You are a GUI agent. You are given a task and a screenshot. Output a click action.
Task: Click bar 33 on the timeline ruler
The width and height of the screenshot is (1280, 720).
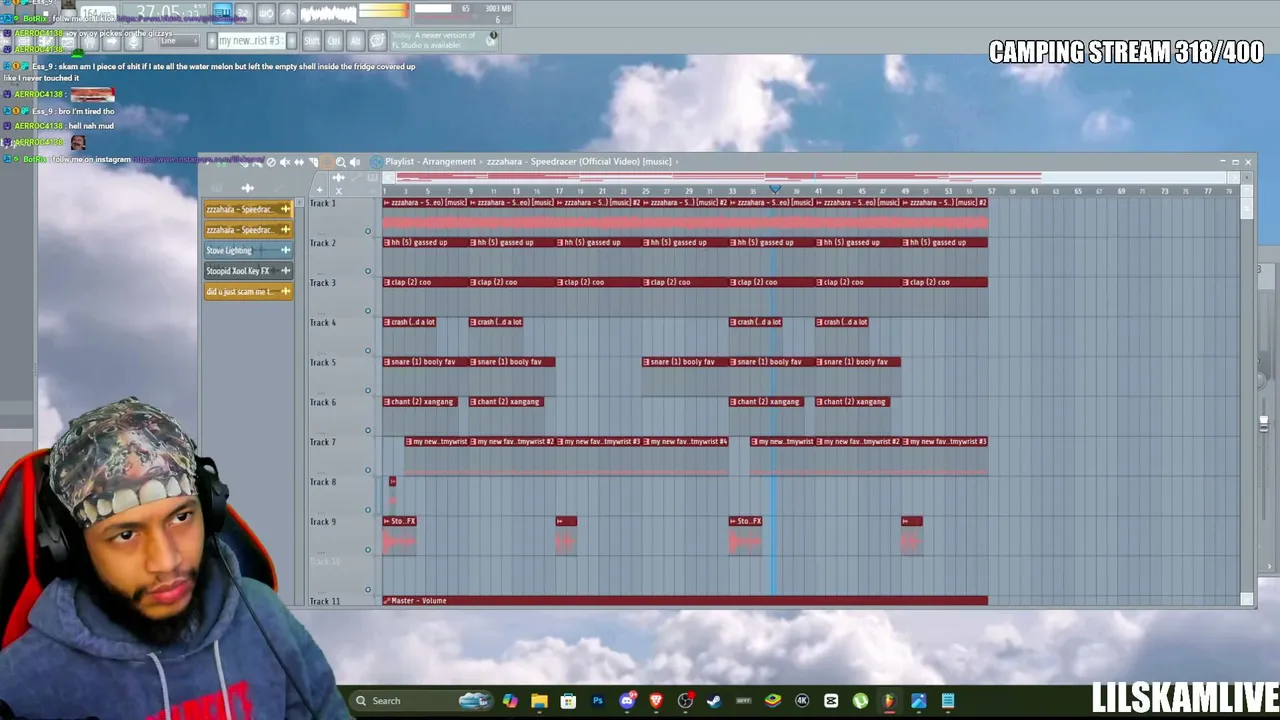tap(732, 191)
